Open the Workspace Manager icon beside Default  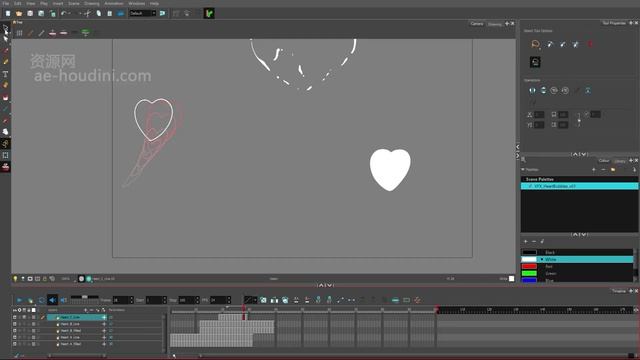(162, 13)
